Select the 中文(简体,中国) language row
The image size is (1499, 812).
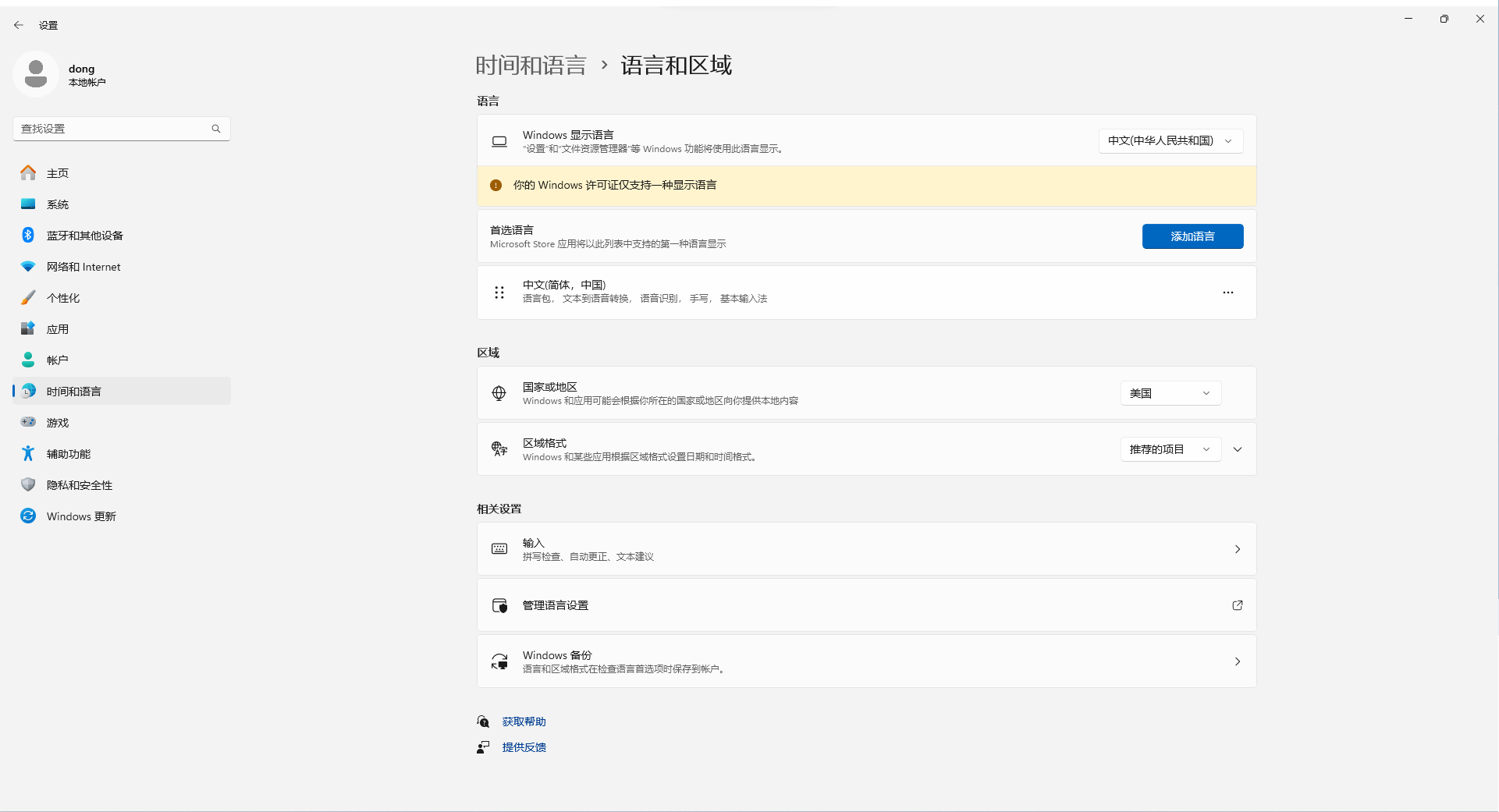click(866, 293)
